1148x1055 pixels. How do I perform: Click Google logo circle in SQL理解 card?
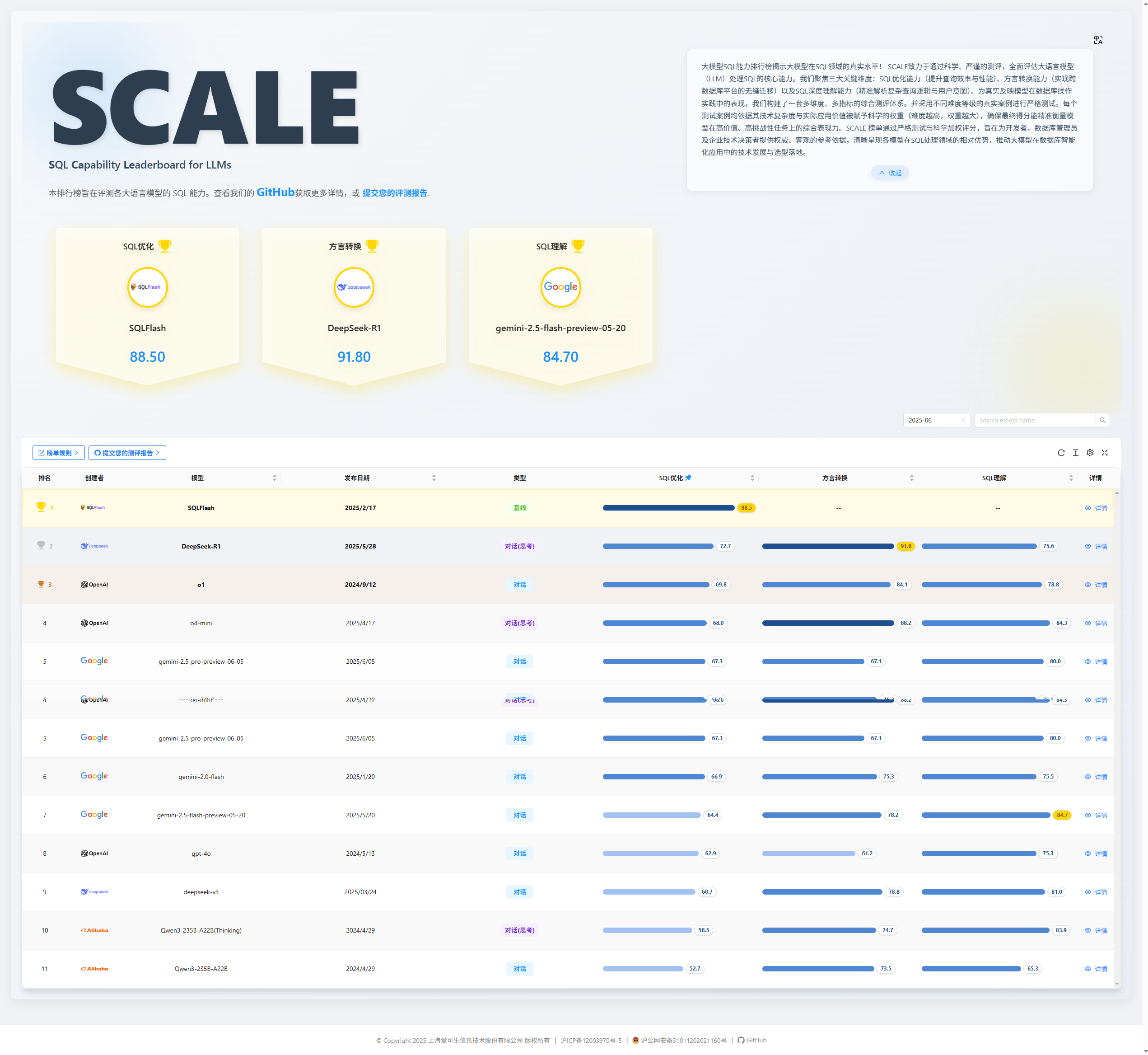pos(560,287)
